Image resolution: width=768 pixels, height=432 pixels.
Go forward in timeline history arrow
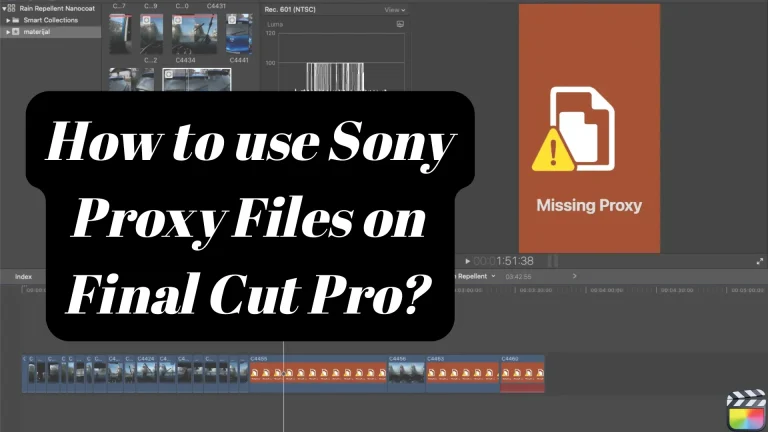[574, 276]
